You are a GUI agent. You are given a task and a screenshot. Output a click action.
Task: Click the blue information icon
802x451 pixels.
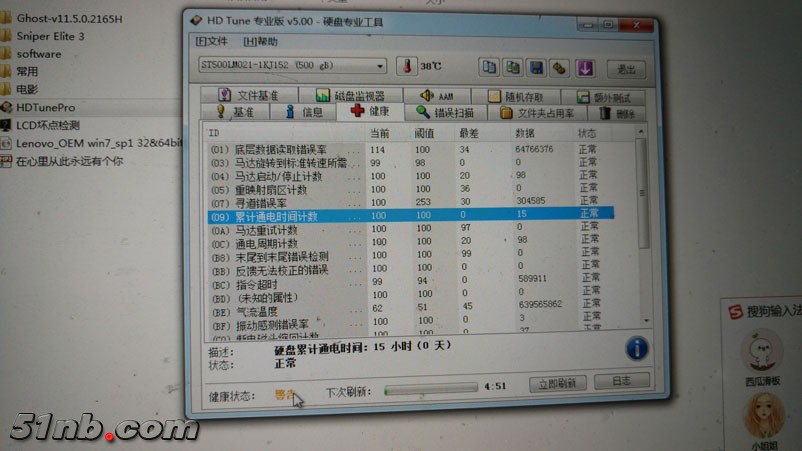click(x=636, y=348)
